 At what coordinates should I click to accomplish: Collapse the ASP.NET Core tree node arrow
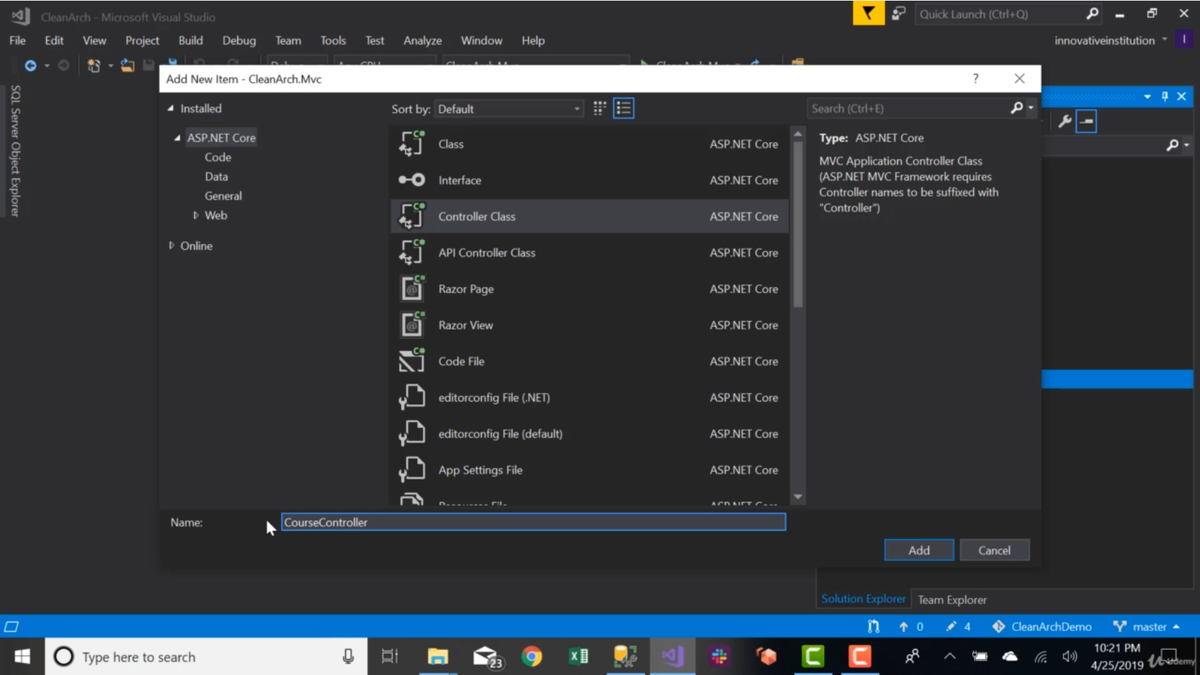click(x=178, y=137)
